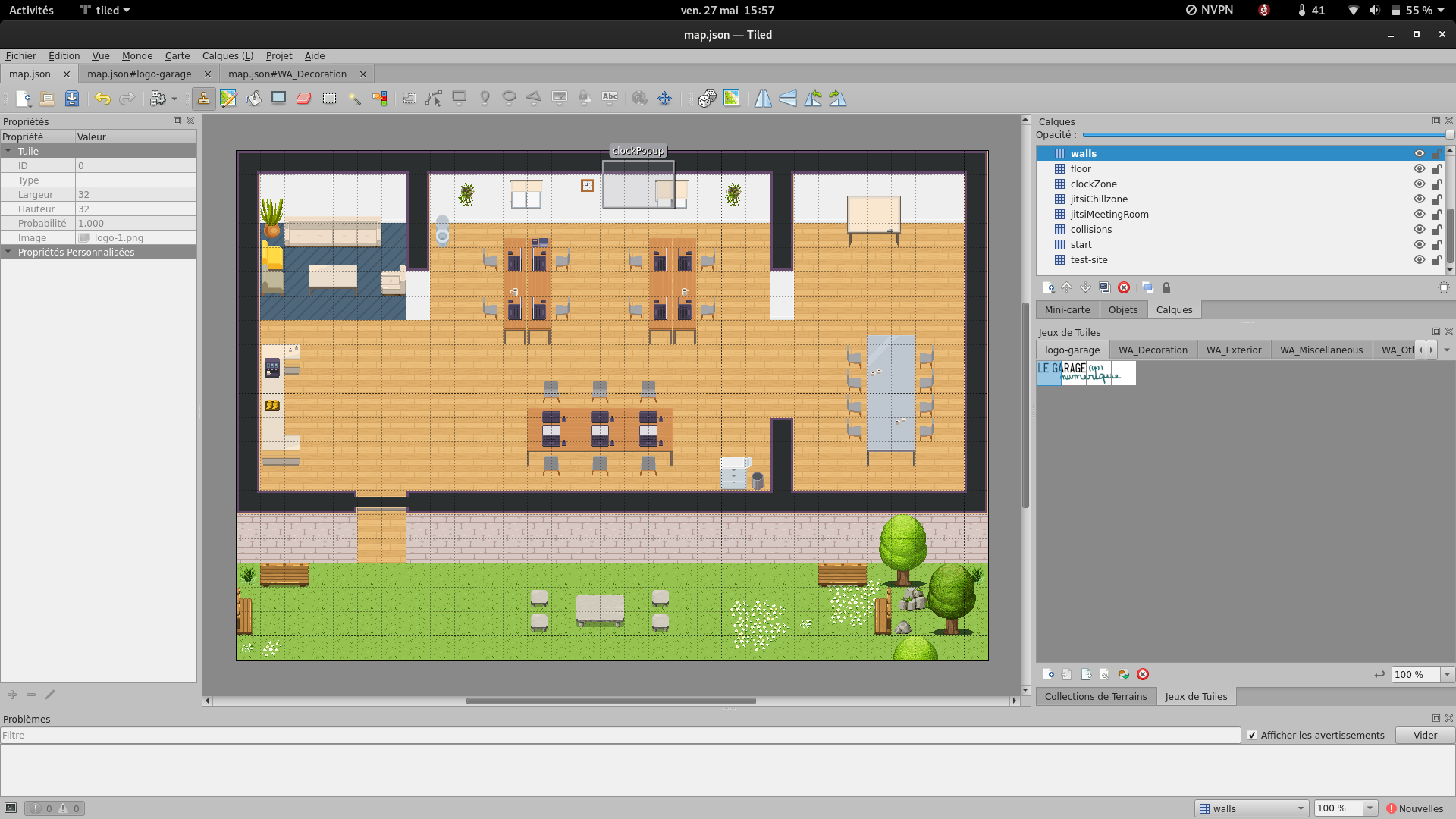Uncheck Afficher les avertissements checkbox
The width and height of the screenshot is (1456, 819).
coord(1252,736)
